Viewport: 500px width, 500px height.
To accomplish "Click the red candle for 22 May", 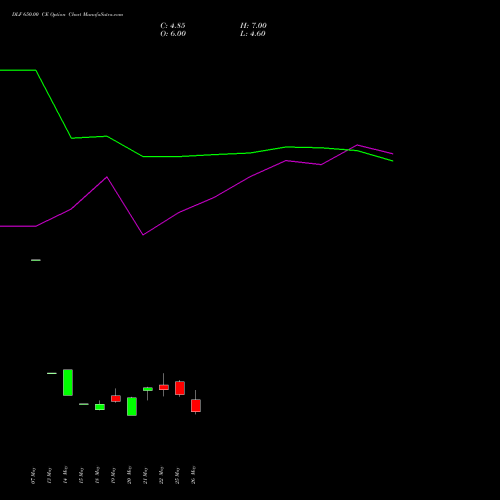I will (x=164, y=387).
